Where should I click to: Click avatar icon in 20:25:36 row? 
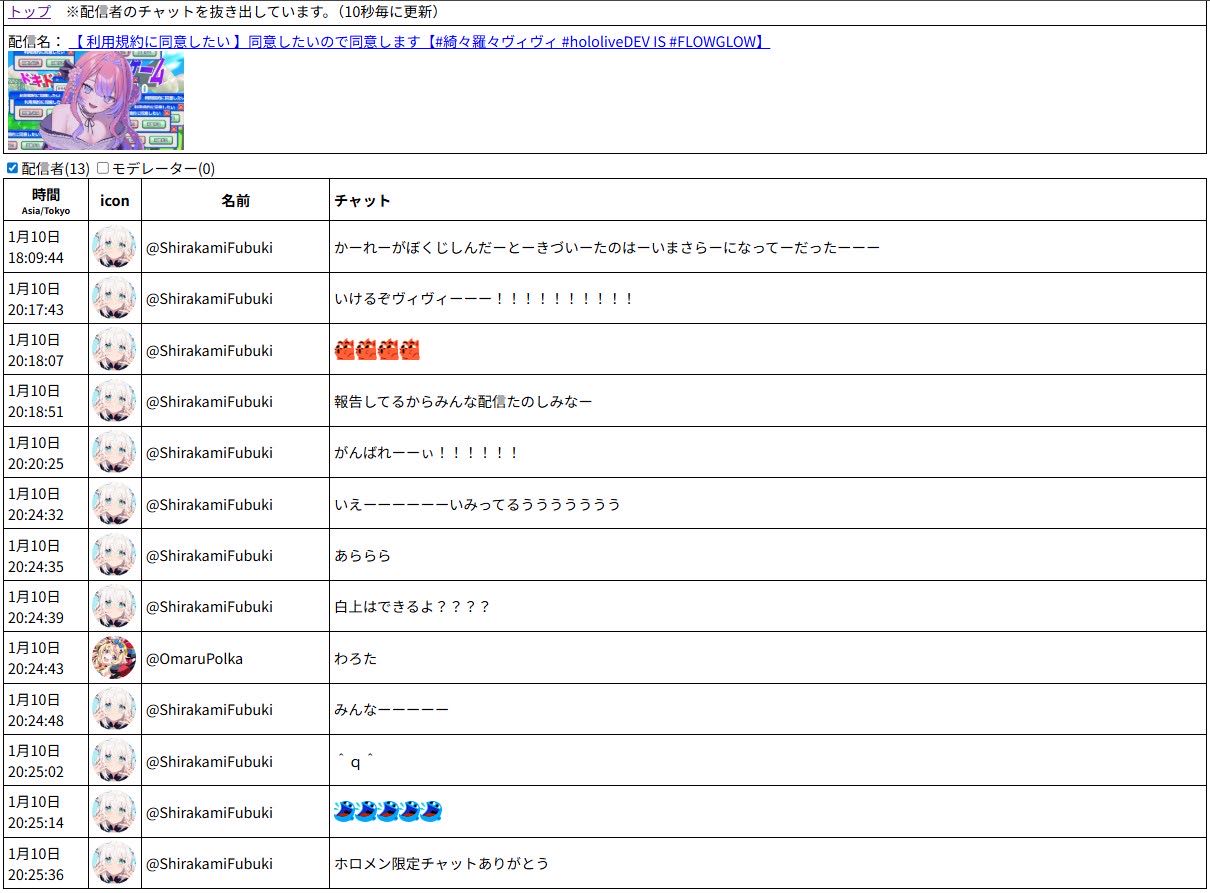114,863
